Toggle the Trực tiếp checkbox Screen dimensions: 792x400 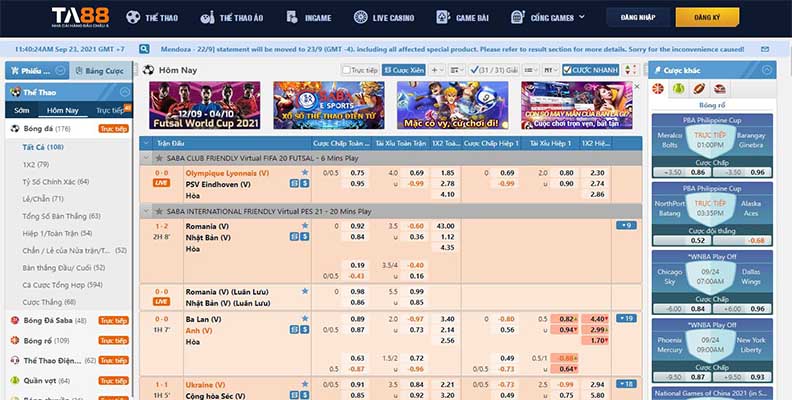[346, 70]
